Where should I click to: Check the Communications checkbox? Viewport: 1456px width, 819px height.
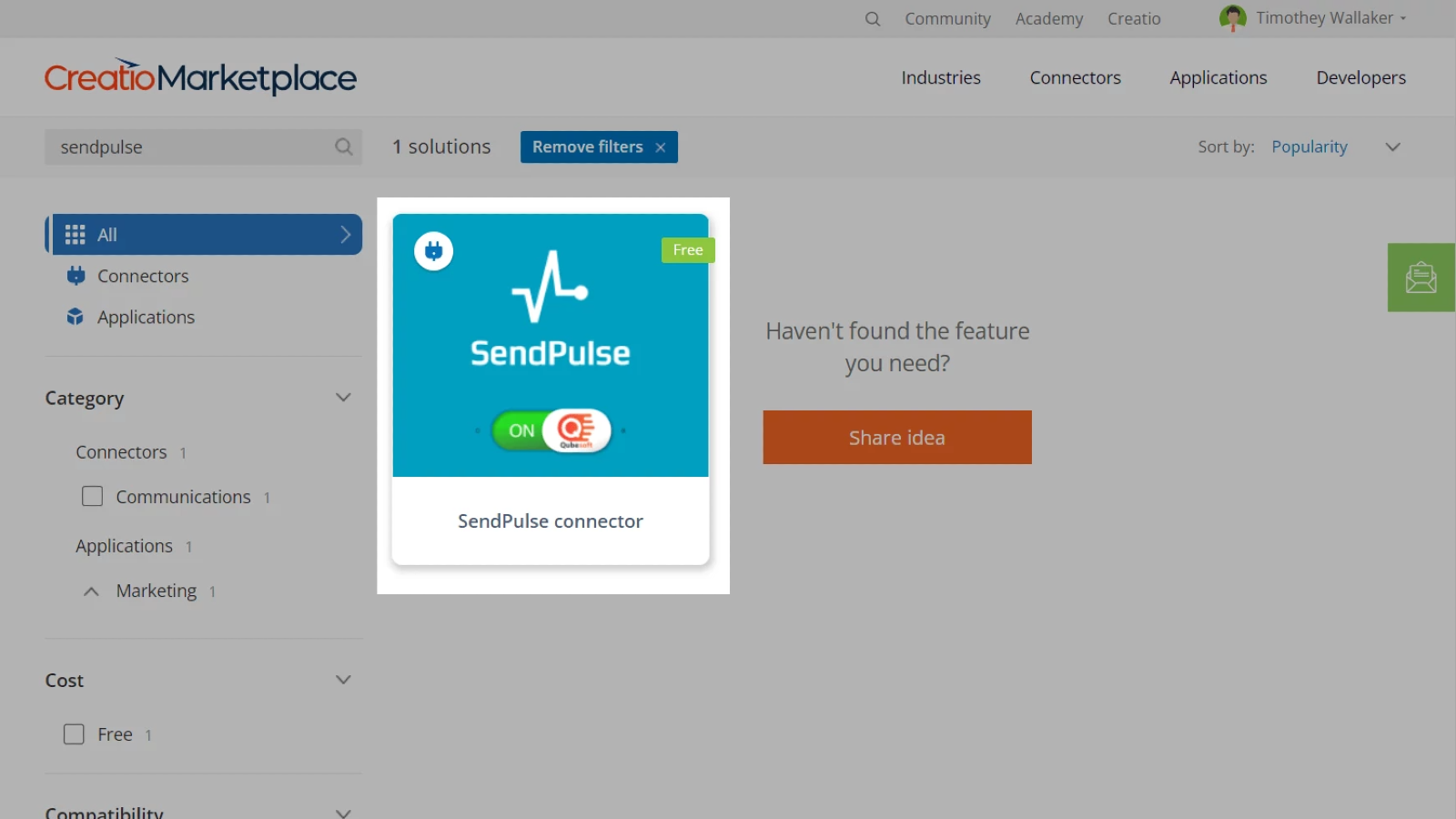[x=92, y=497]
